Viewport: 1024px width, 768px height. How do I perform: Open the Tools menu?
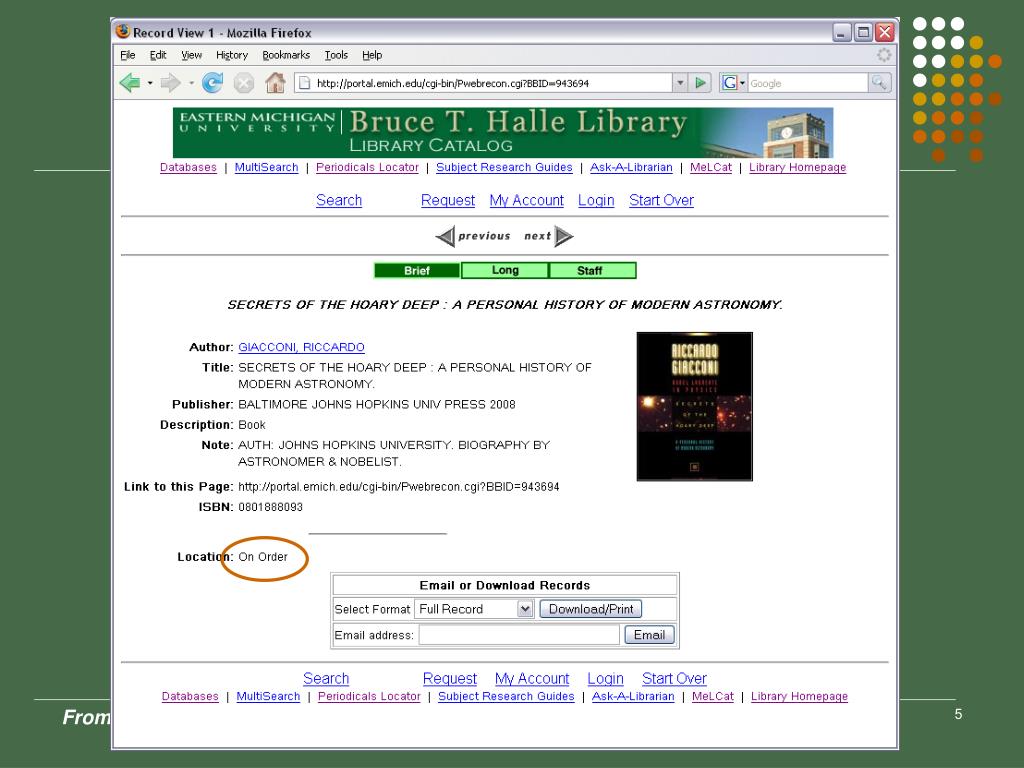[x=336, y=55]
